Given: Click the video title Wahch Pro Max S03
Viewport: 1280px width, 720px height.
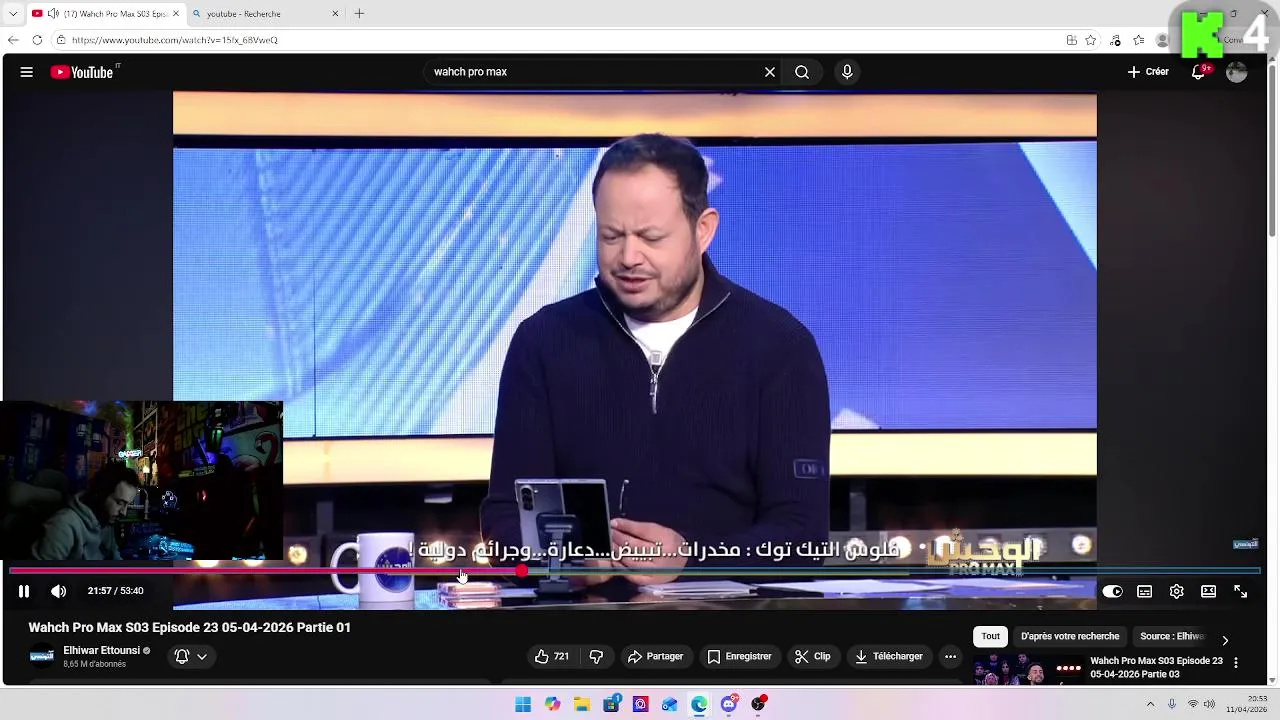Looking at the screenshot, I should 190,627.
